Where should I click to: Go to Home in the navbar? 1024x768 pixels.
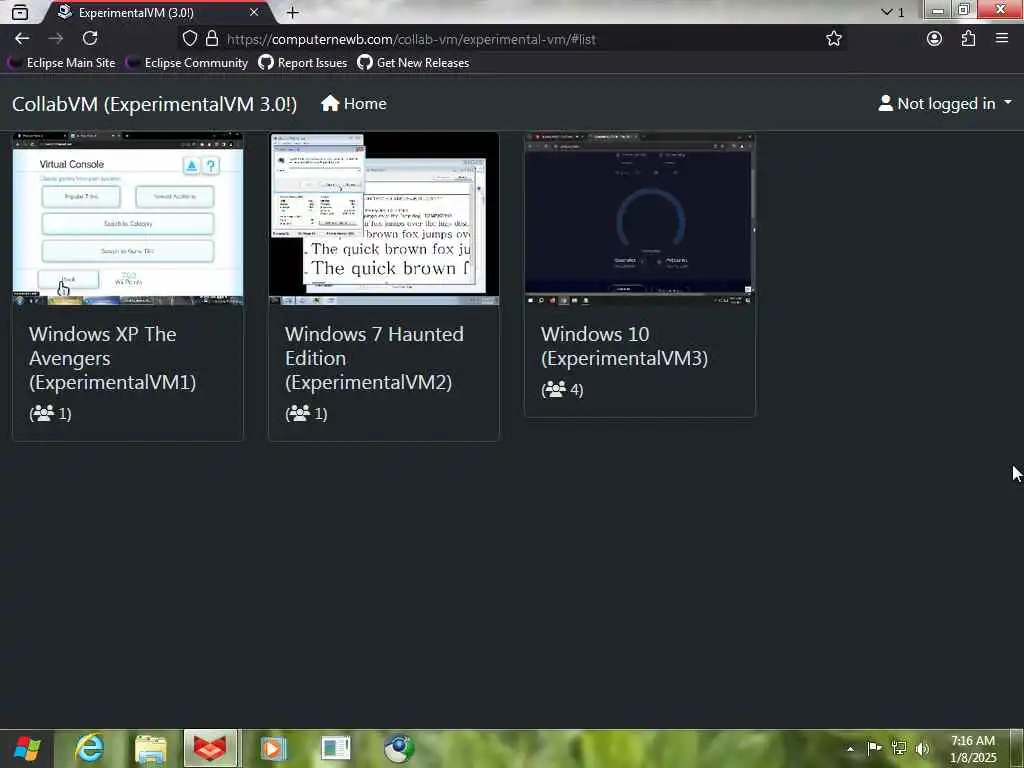(x=353, y=104)
